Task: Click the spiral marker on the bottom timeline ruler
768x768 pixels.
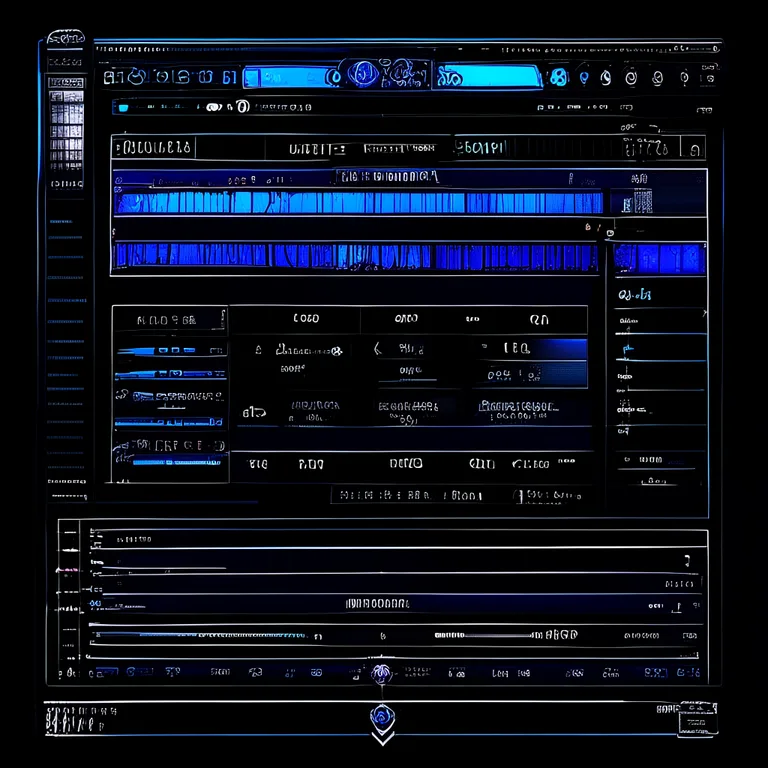Action: [x=381, y=674]
